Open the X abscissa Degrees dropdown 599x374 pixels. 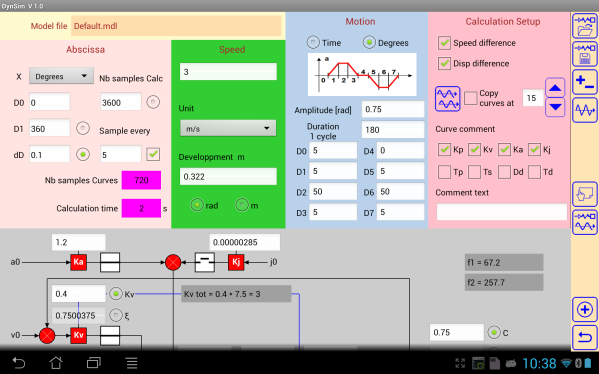tap(61, 76)
